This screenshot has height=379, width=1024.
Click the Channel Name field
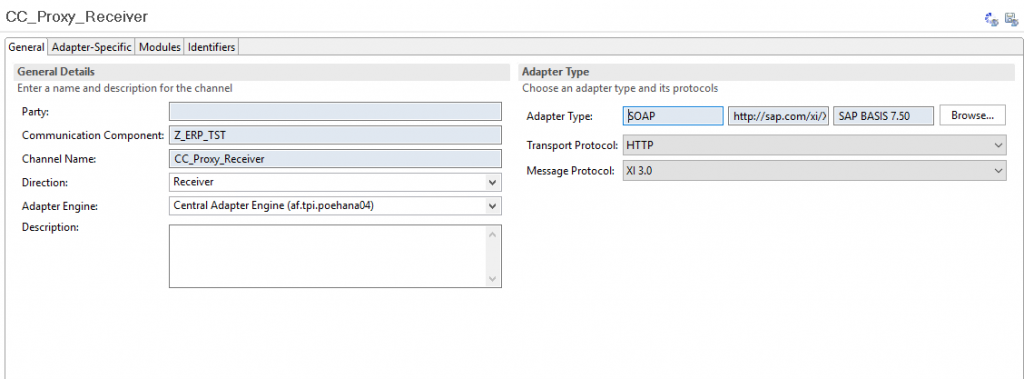click(x=335, y=159)
